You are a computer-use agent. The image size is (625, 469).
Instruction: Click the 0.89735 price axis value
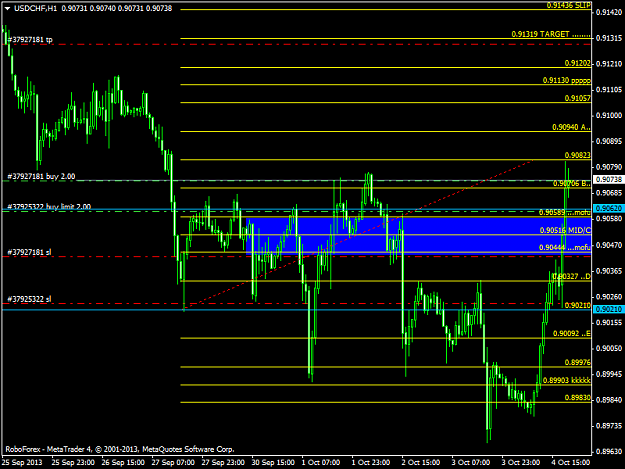click(x=609, y=426)
